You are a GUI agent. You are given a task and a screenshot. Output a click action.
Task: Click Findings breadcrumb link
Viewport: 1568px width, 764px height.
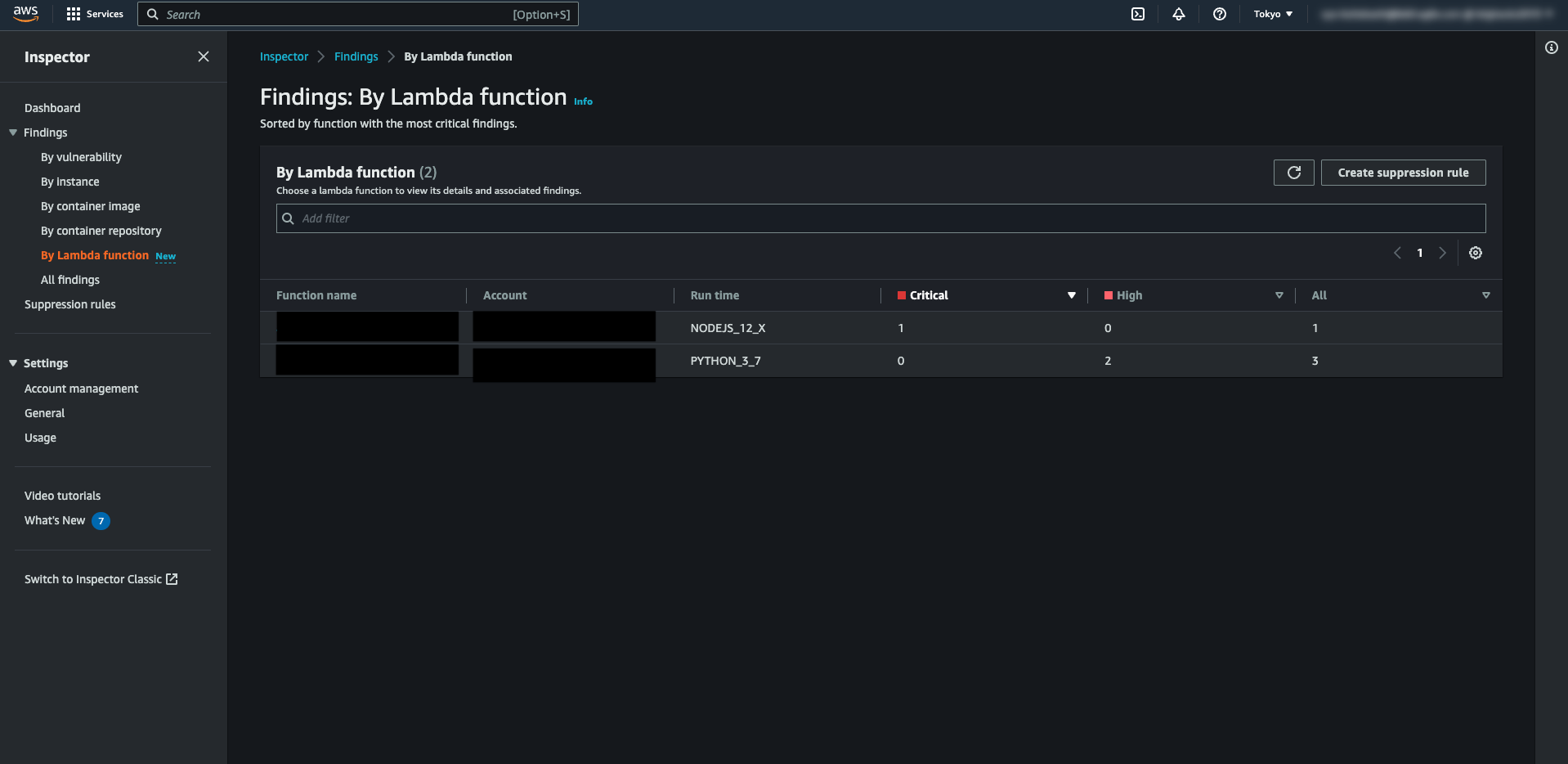click(x=356, y=56)
